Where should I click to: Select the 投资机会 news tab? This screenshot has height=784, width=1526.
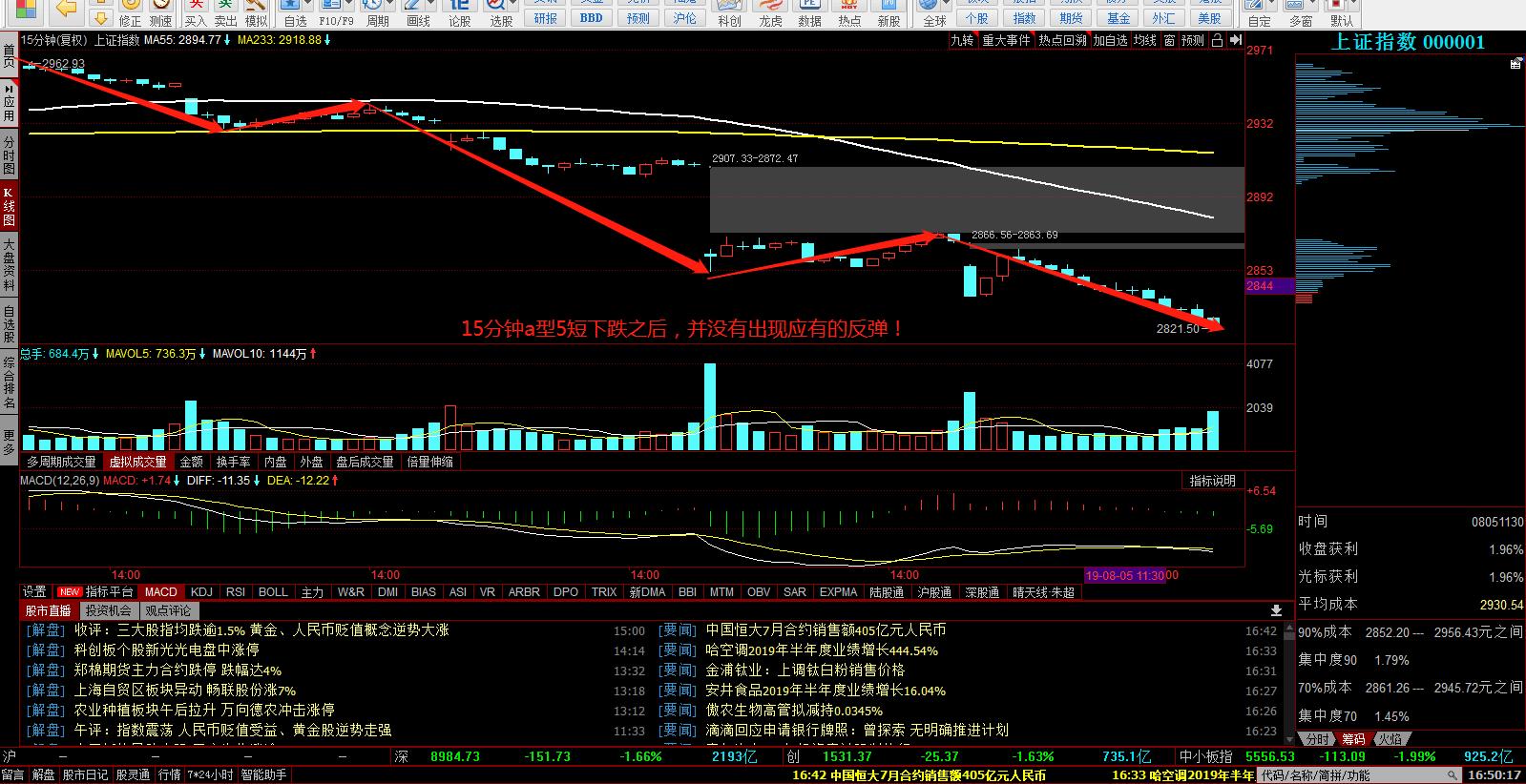108,610
